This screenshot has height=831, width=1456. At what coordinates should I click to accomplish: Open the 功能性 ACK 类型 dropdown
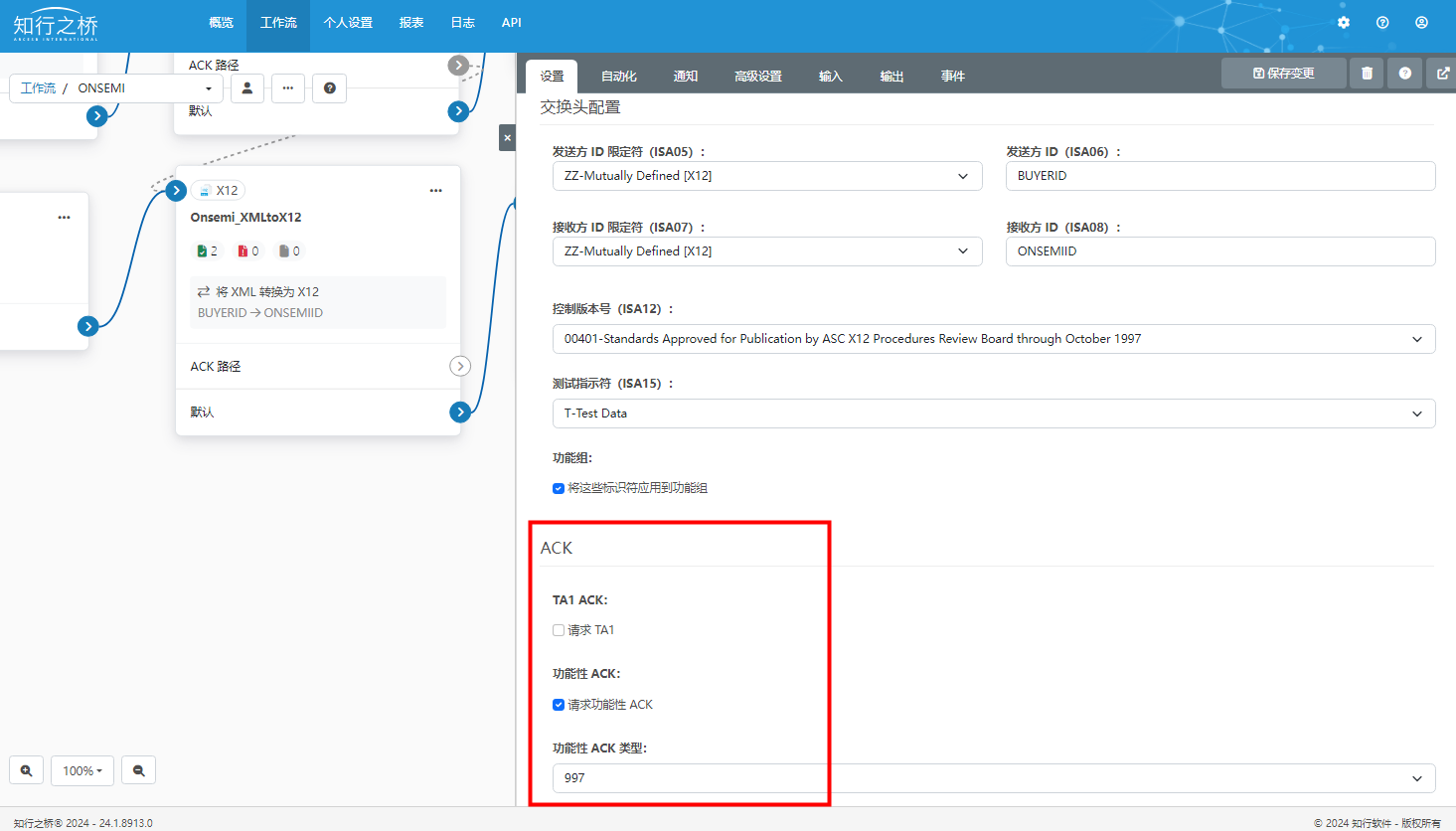(x=993, y=778)
